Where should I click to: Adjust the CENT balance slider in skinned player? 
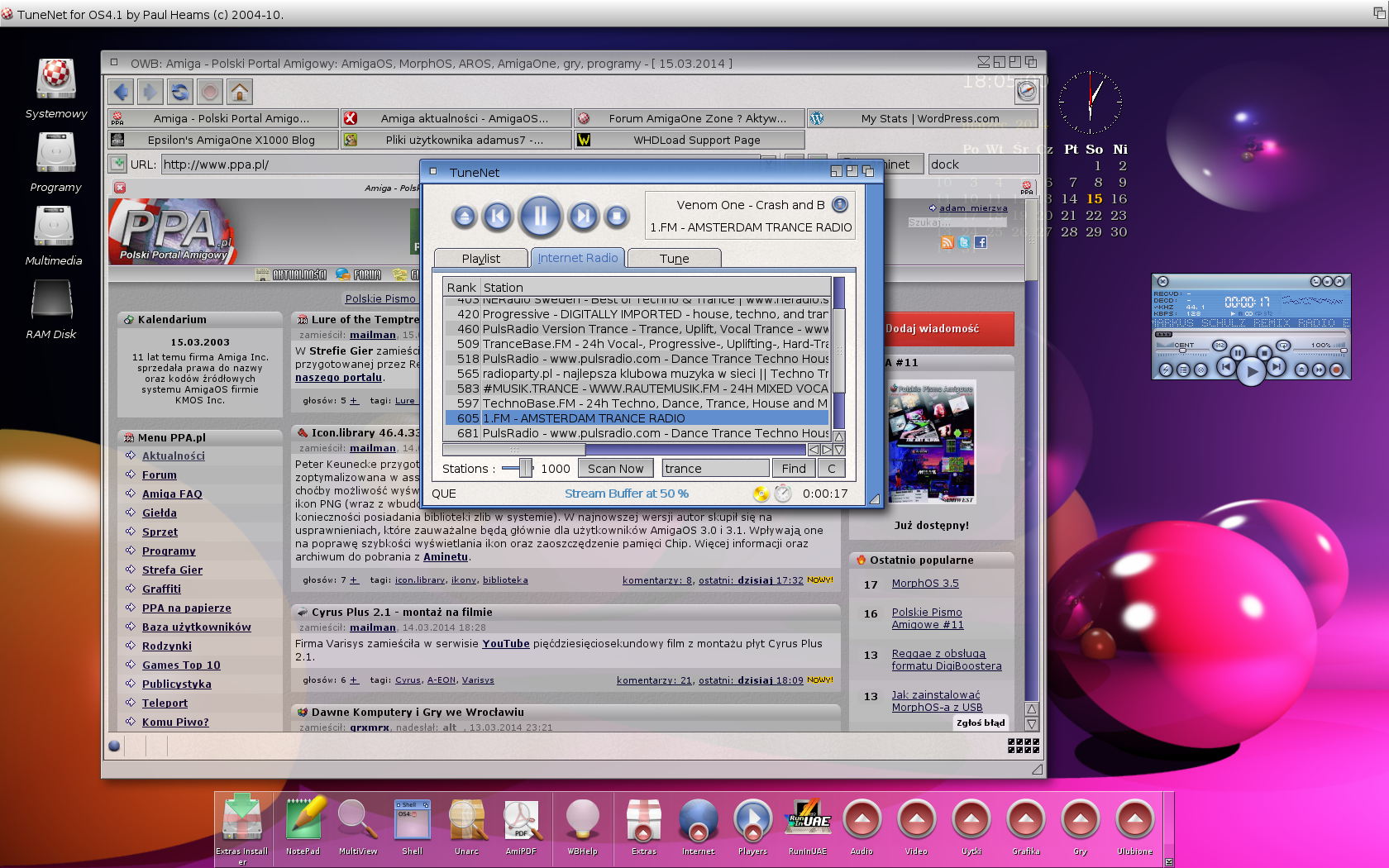(x=1182, y=351)
